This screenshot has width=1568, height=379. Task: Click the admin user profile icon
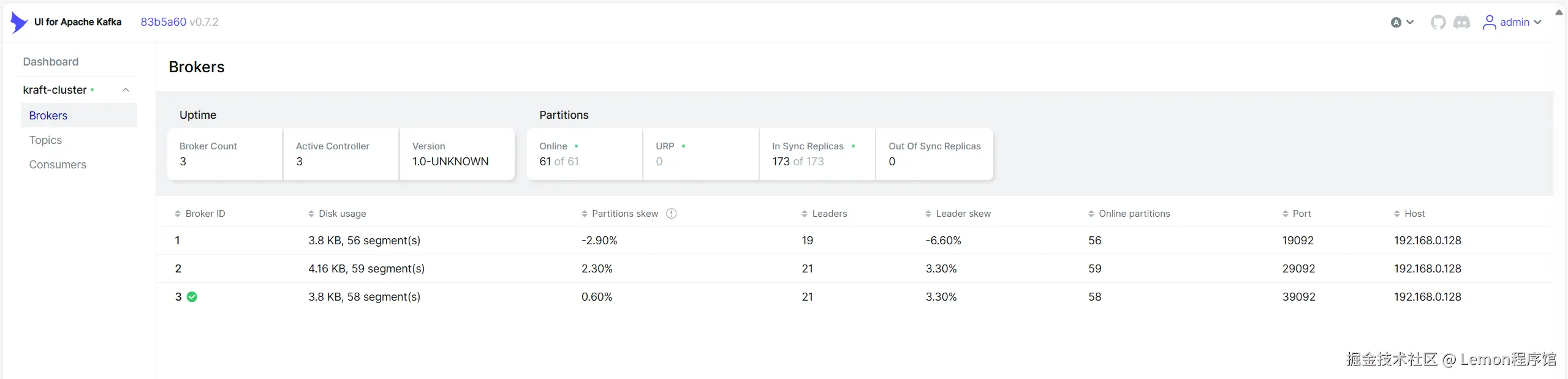tap(1489, 23)
